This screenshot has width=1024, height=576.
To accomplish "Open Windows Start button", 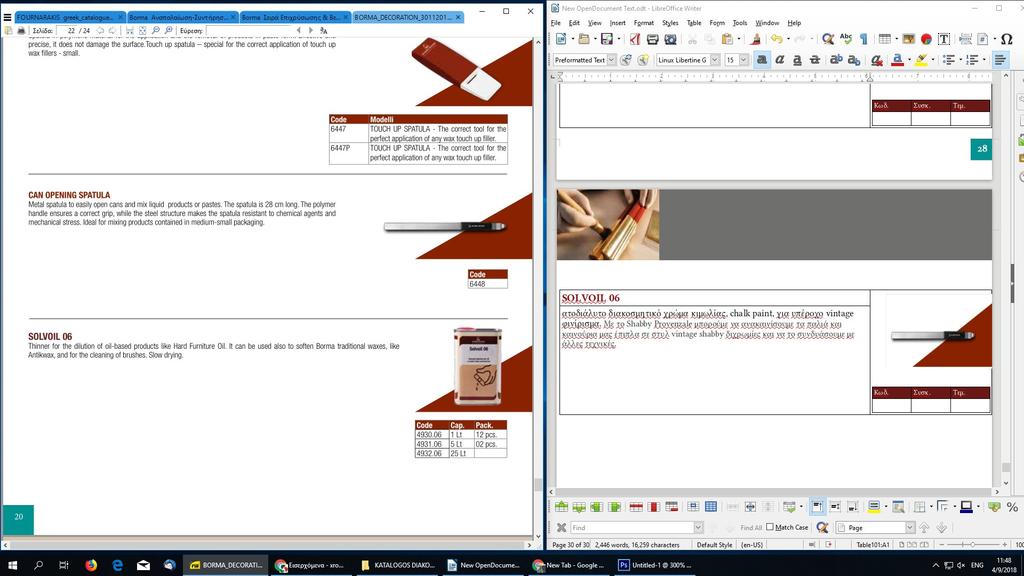I will click(x=12, y=565).
